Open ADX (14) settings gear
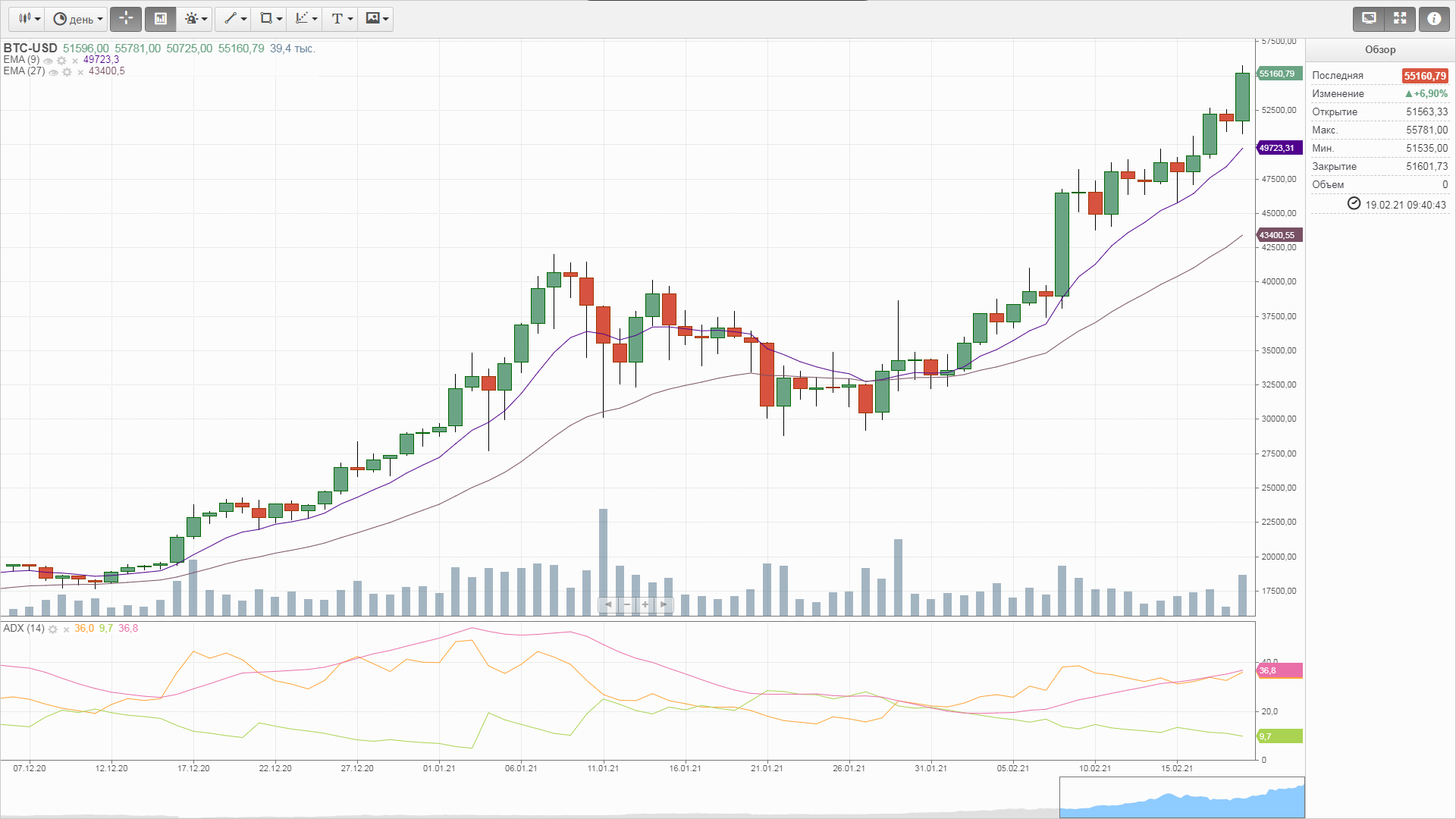1456x819 pixels. pos(53,629)
